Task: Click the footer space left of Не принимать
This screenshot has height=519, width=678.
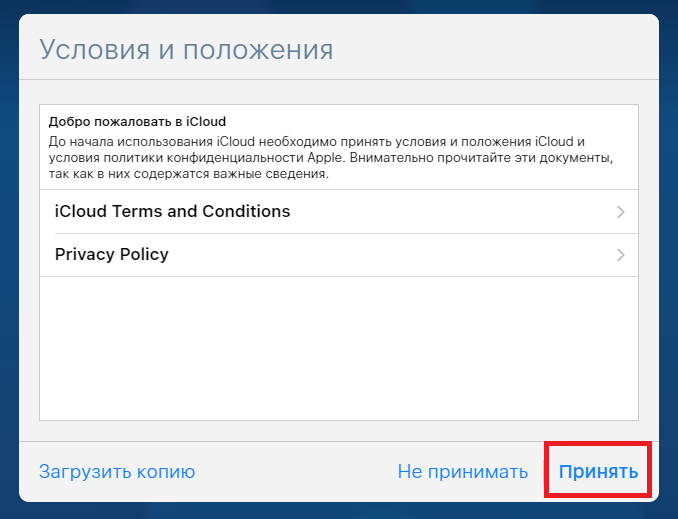Action: [x=296, y=471]
